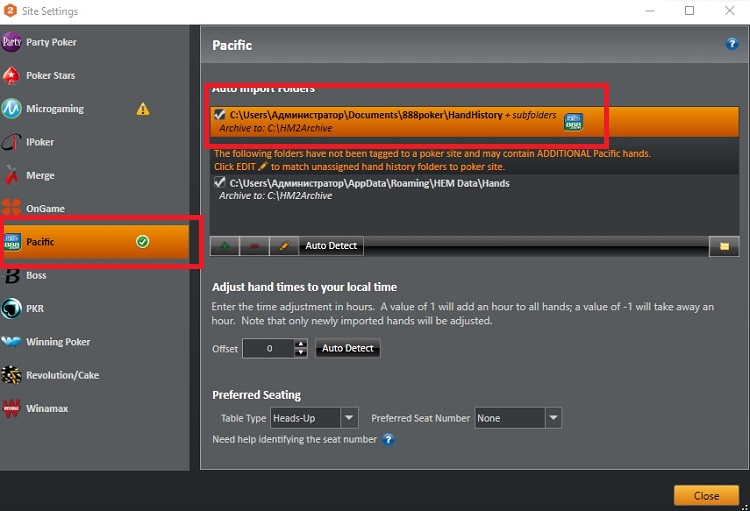This screenshot has width=750, height=511.
Task: Select the Winning Poker site entry
Action: point(95,342)
